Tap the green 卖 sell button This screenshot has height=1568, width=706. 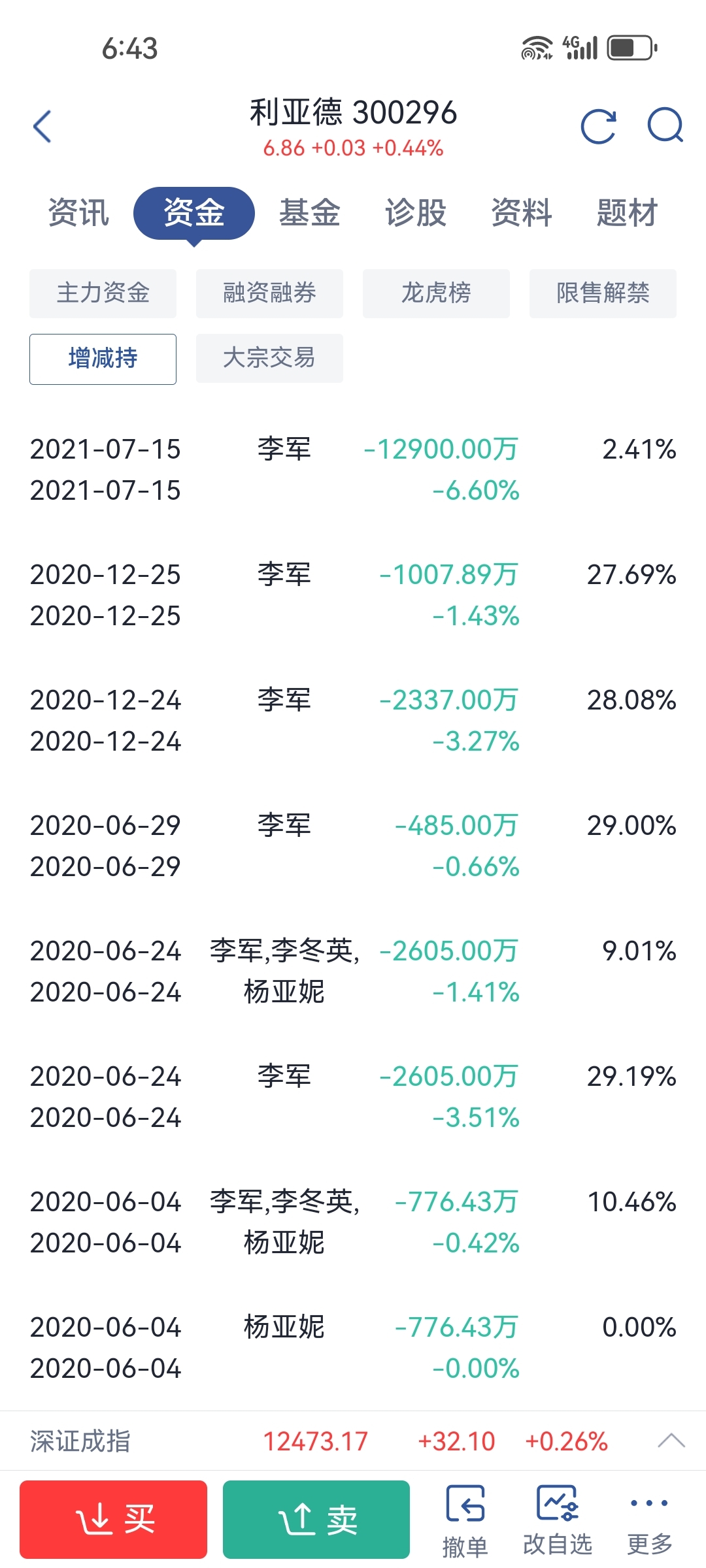(316, 1520)
